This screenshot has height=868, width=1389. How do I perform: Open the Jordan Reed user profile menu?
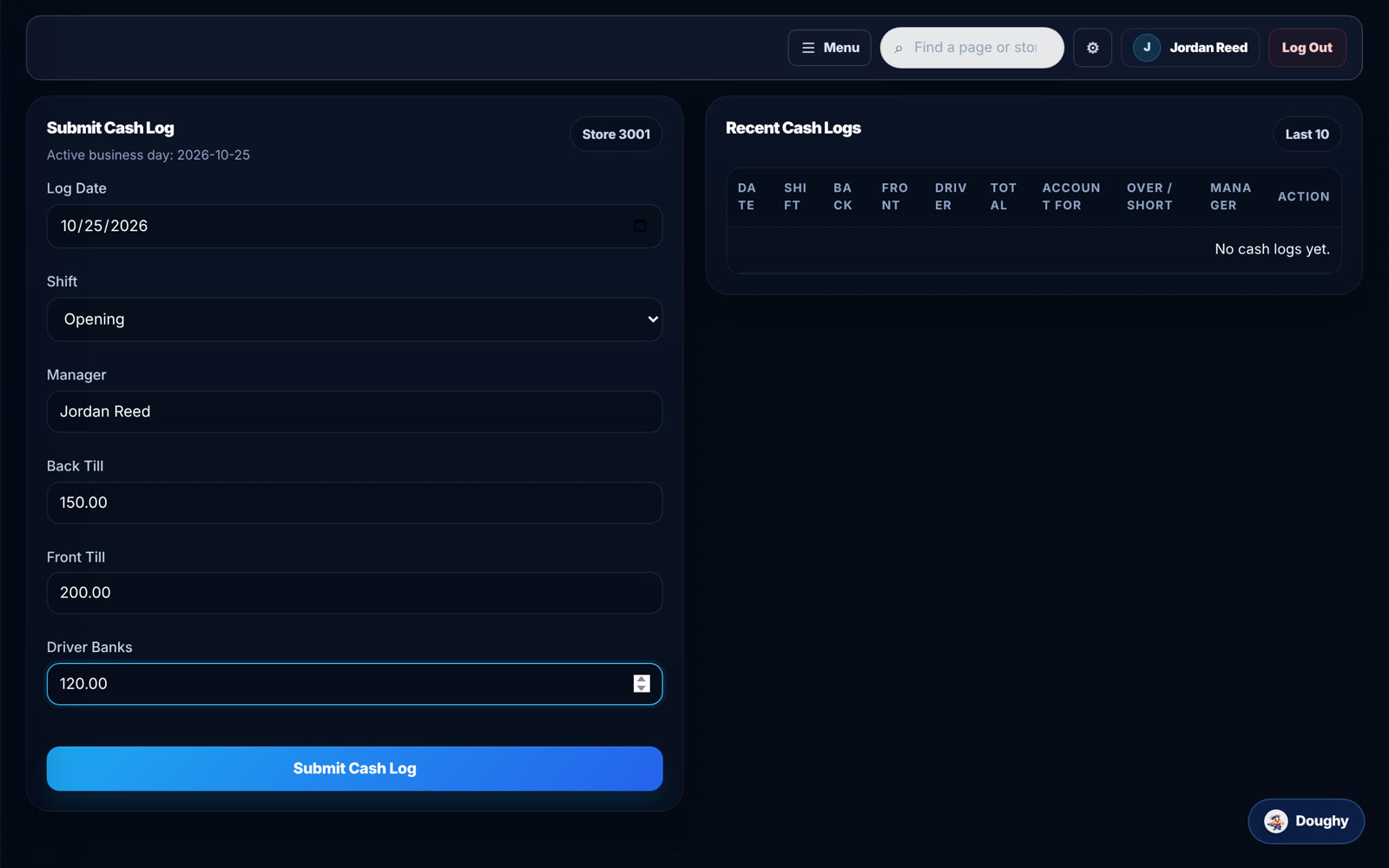(x=1190, y=48)
